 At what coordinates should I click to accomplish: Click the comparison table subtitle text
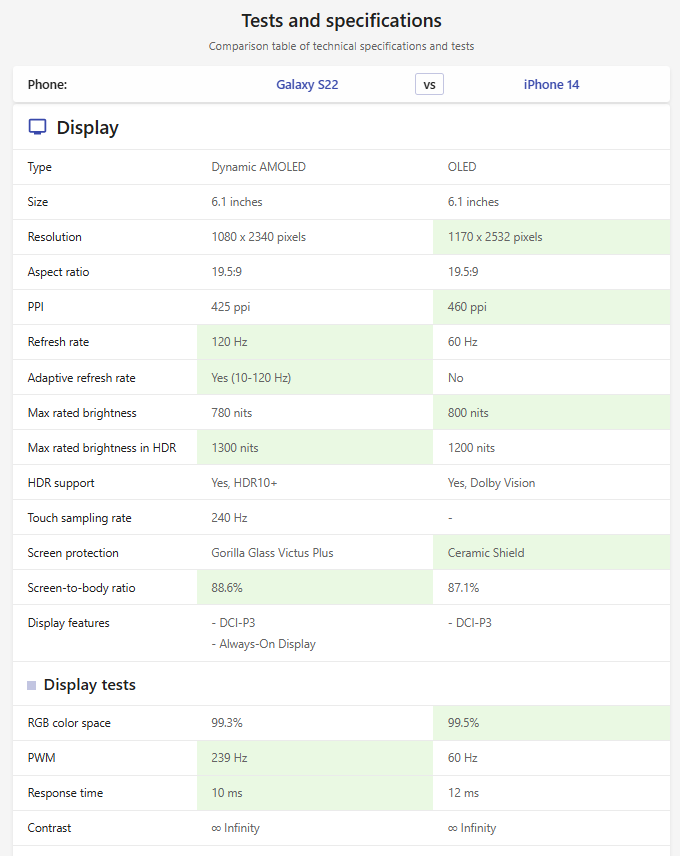coord(341,46)
